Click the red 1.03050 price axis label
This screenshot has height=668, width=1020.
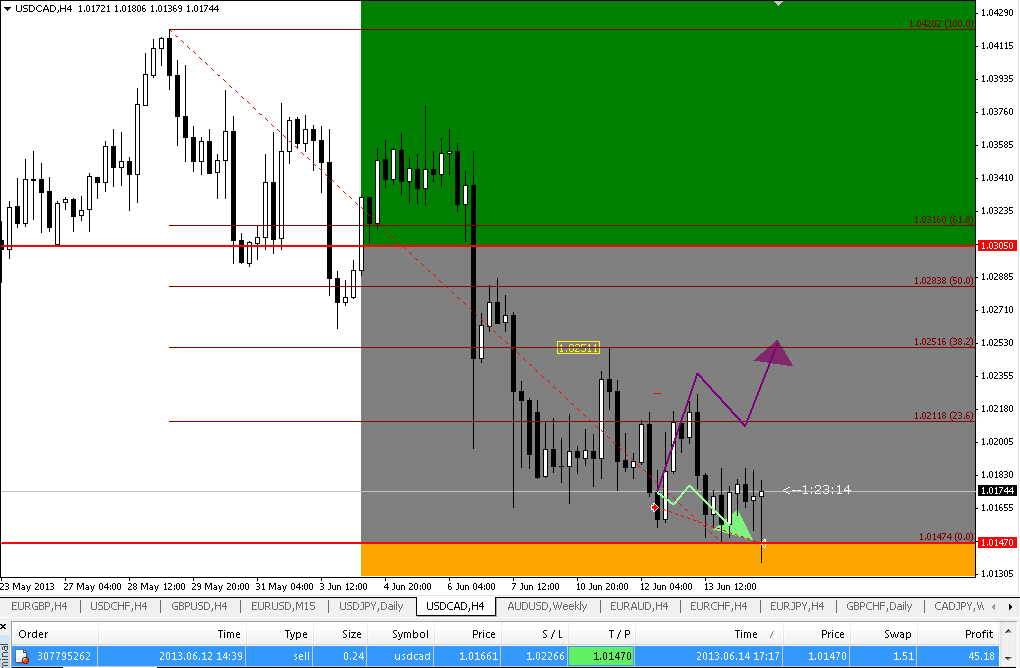coord(996,245)
